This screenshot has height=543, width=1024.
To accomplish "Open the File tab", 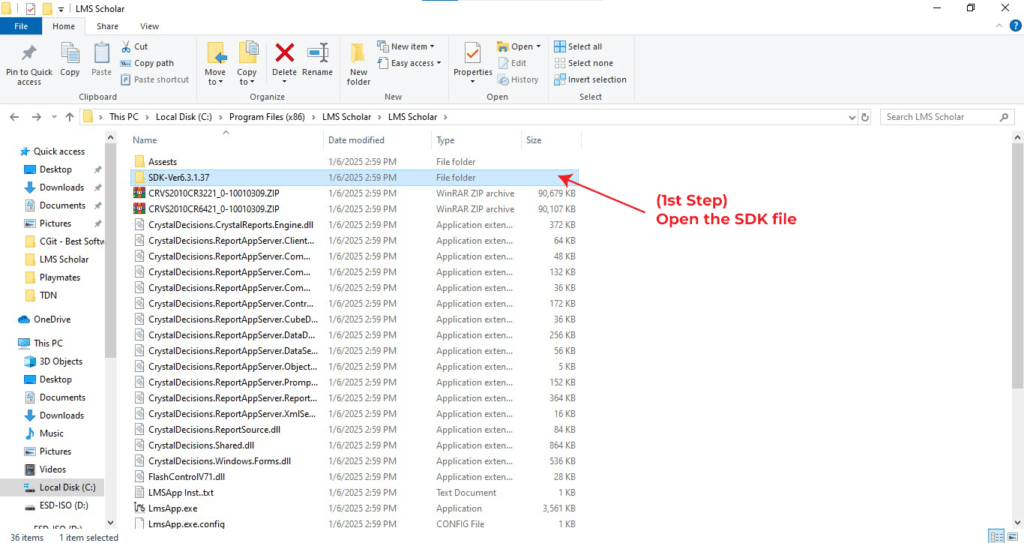I will (21, 26).
